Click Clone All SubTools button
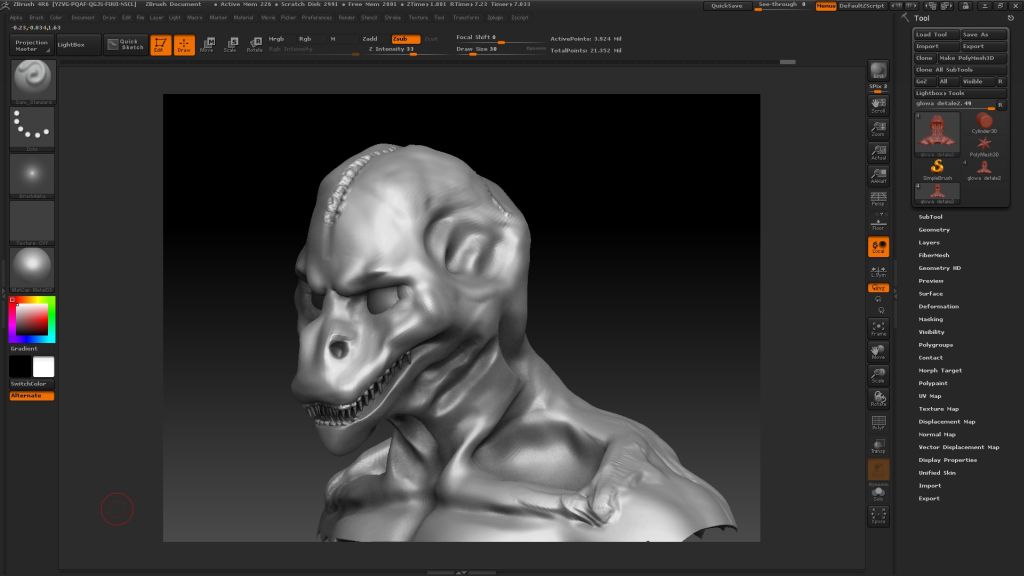Image resolution: width=1024 pixels, height=576 pixels. [960, 70]
